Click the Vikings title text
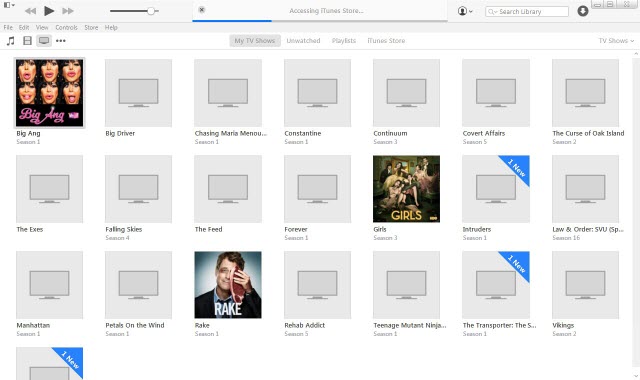Screen dimensions: 640x380 pyautogui.click(x=563, y=325)
